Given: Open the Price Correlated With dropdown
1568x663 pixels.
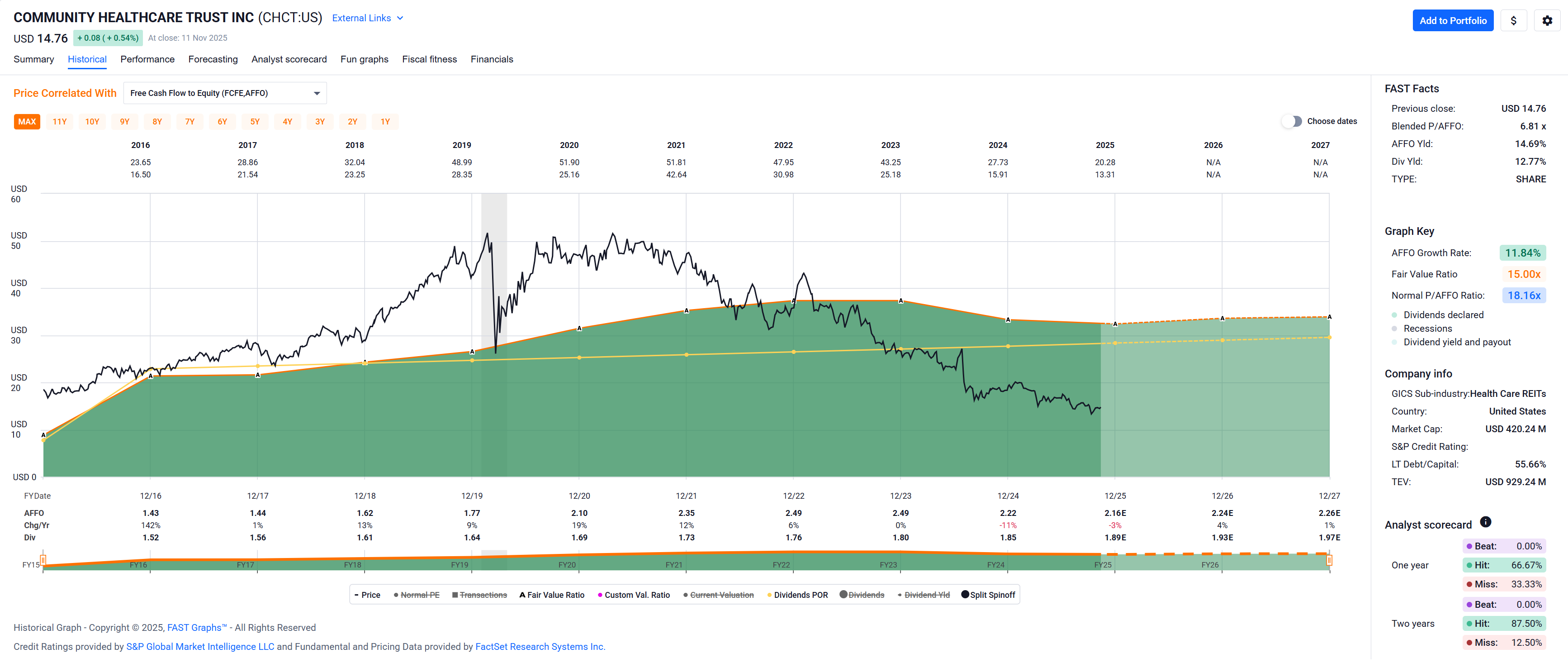Looking at the screenshot, I should click(225, 93).
